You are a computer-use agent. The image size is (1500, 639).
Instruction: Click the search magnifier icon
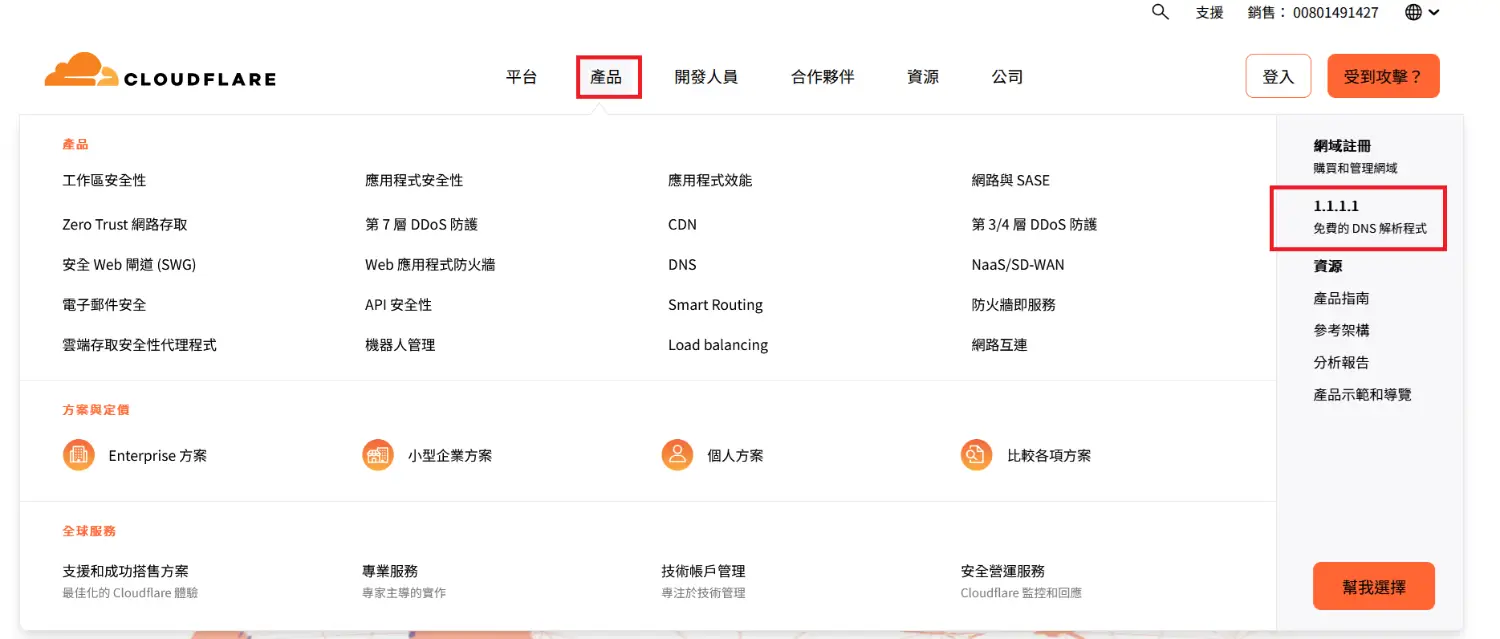coord(1160,13)
